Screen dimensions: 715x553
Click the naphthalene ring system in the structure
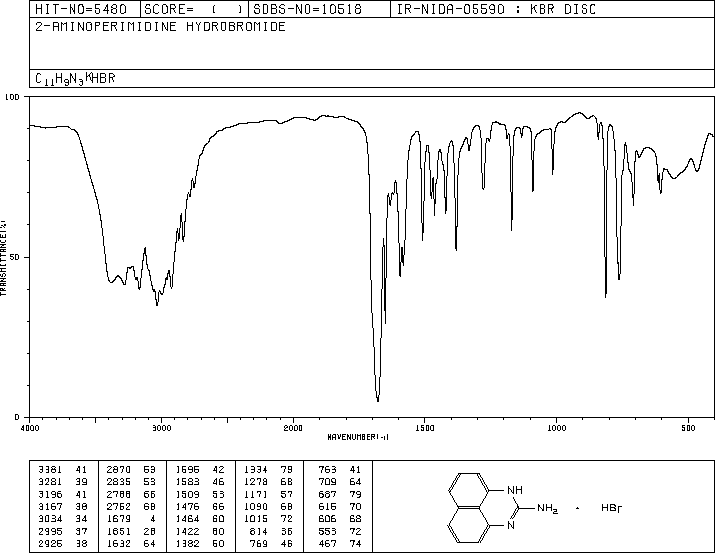coord(470,508)
